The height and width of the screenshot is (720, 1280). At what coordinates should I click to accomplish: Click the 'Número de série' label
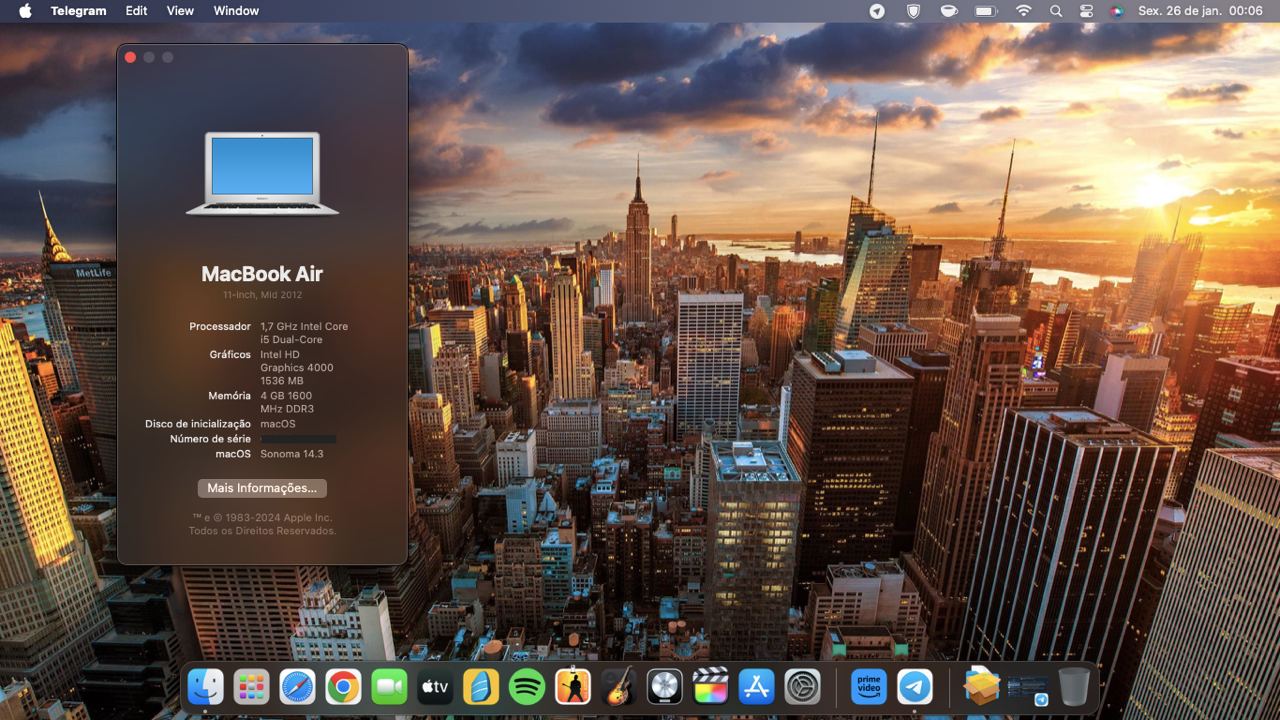pyautogui.click(x=210, y=439)
